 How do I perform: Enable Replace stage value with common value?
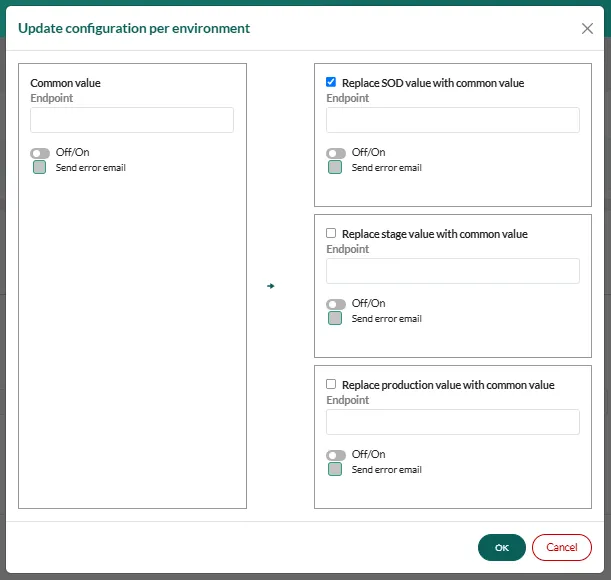click(331, 234)
